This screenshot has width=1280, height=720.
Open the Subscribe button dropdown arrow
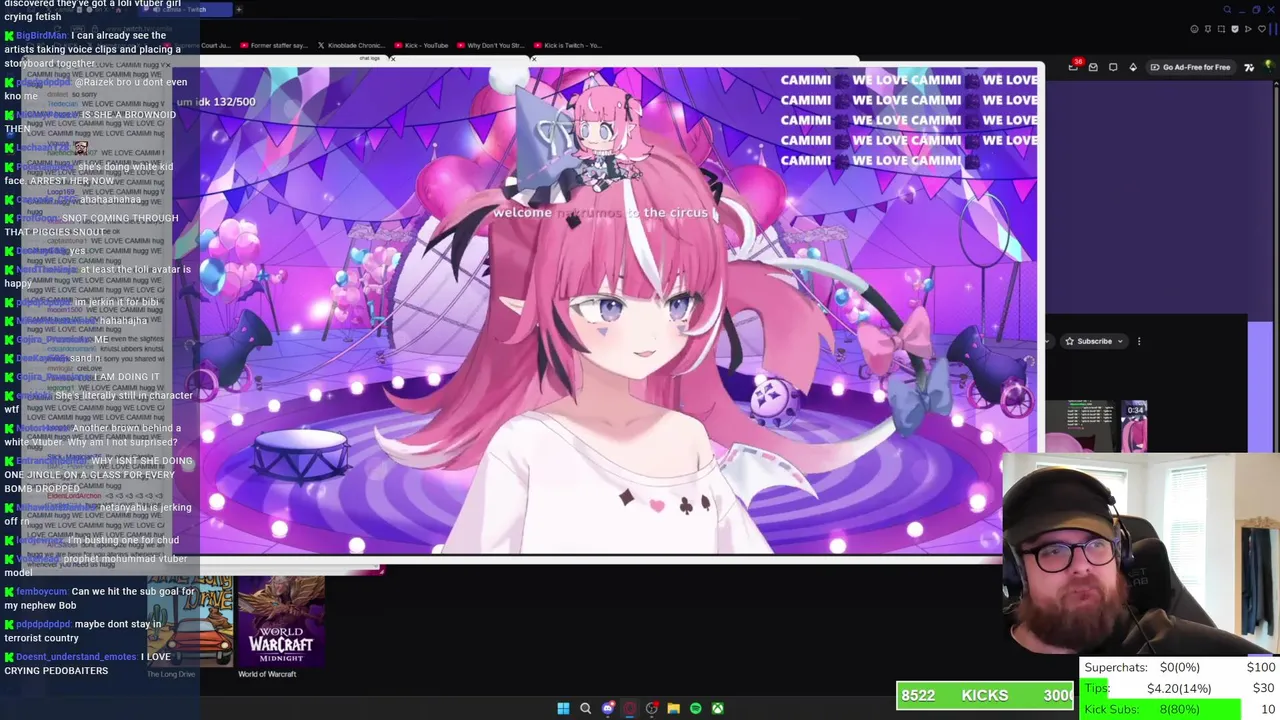pyautogui.click(x=1120, y=341)
